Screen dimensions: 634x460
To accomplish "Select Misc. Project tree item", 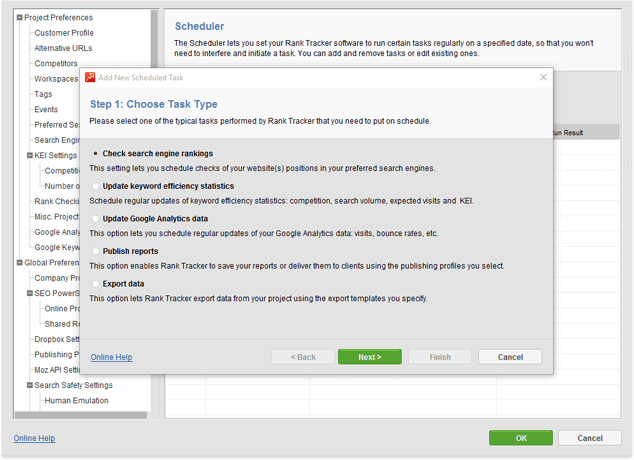I will coord(57,217).
